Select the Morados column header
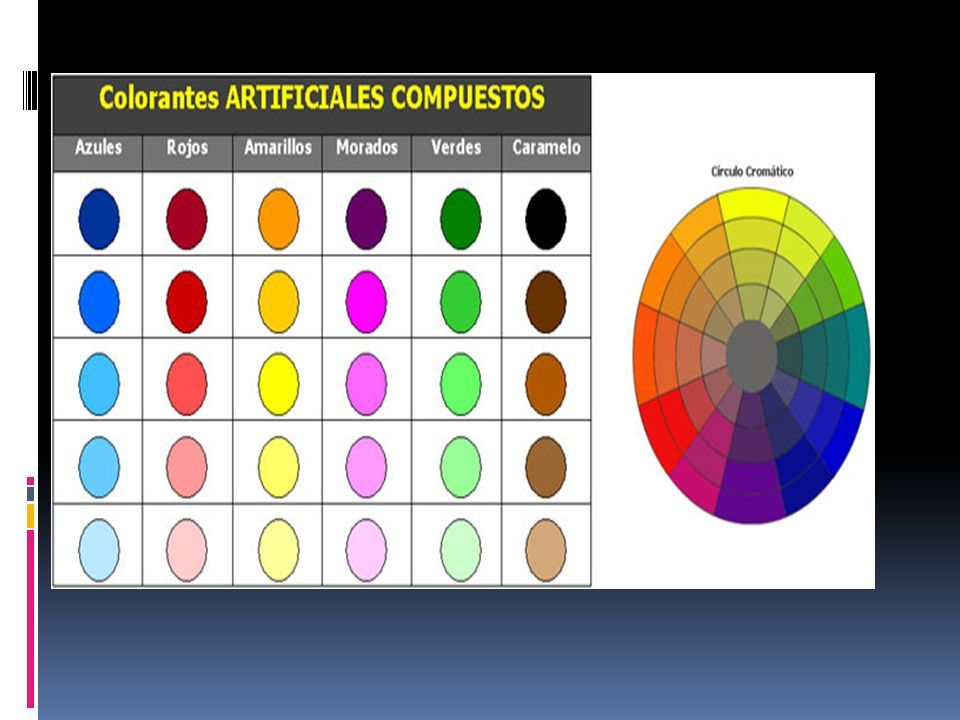 click(x=367, y=147)
